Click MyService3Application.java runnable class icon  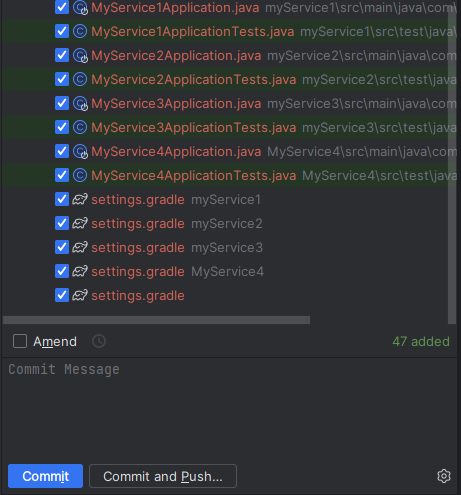(80, 103)
